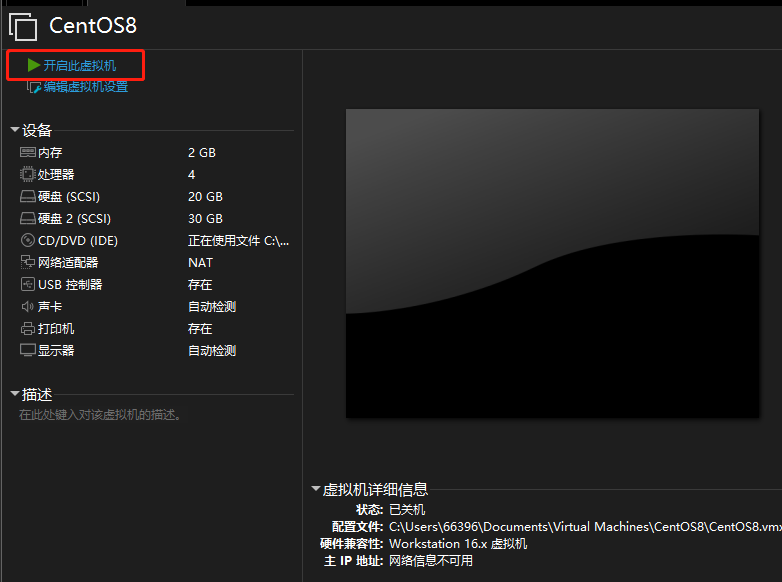This screenshot has width=782, height=582.
Task: Click the 硬盘 (SCSI) disk icon
Action: (27, 196)
